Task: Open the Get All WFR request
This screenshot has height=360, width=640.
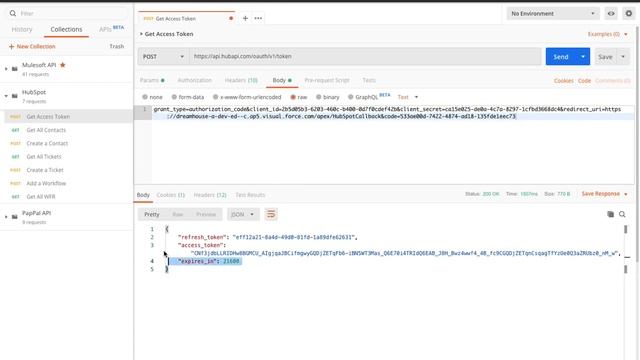Action: pos(41,197)
